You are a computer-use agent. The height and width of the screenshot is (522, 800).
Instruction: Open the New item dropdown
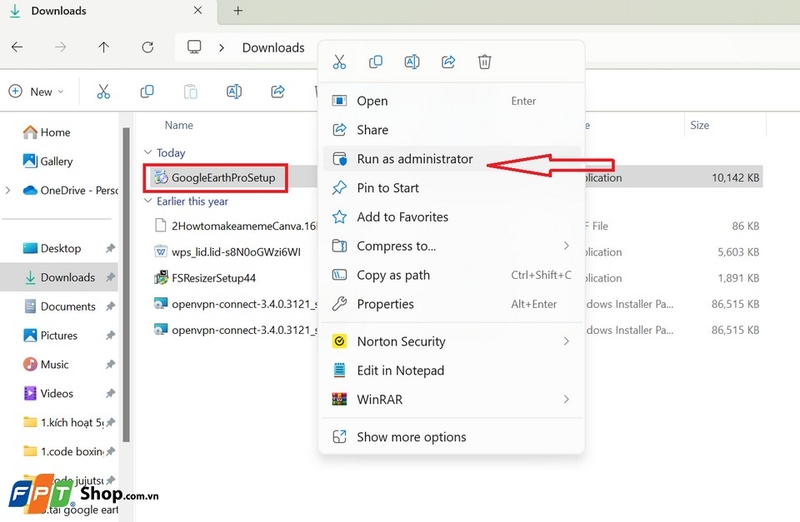point(37,91)
